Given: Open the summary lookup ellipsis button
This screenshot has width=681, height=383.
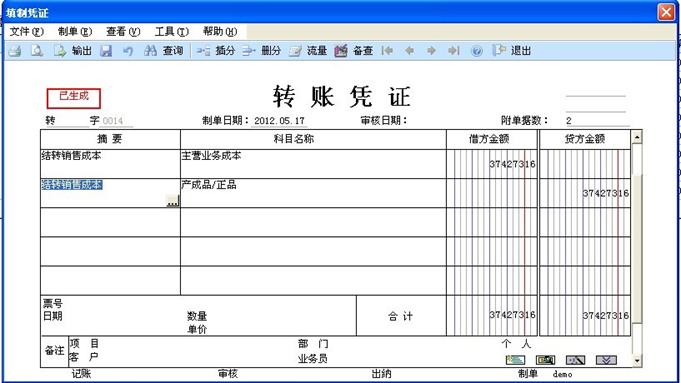Looking at the screenshot, I should point(173,201).
